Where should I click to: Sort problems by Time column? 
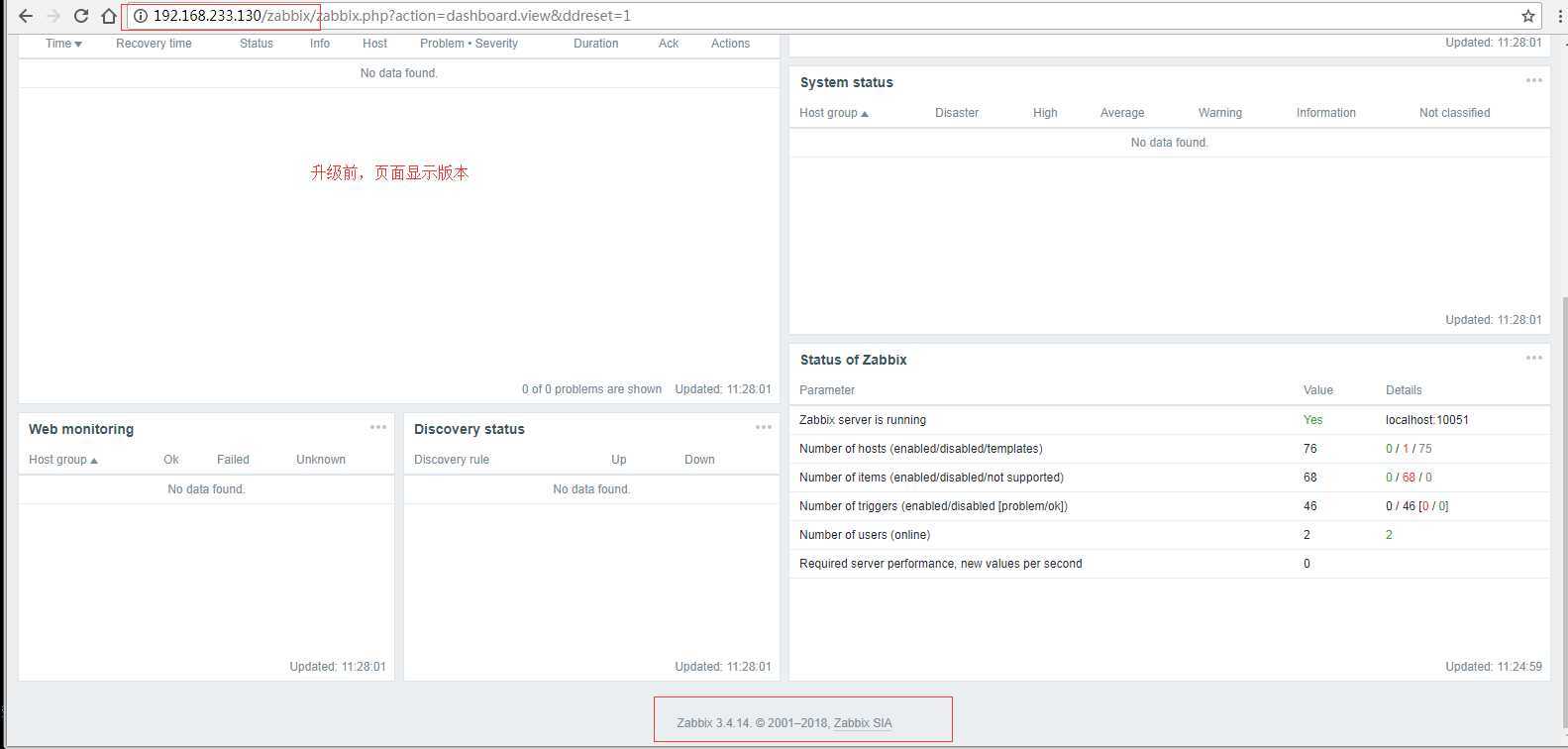pyautogui.click(x=63, y=44)
